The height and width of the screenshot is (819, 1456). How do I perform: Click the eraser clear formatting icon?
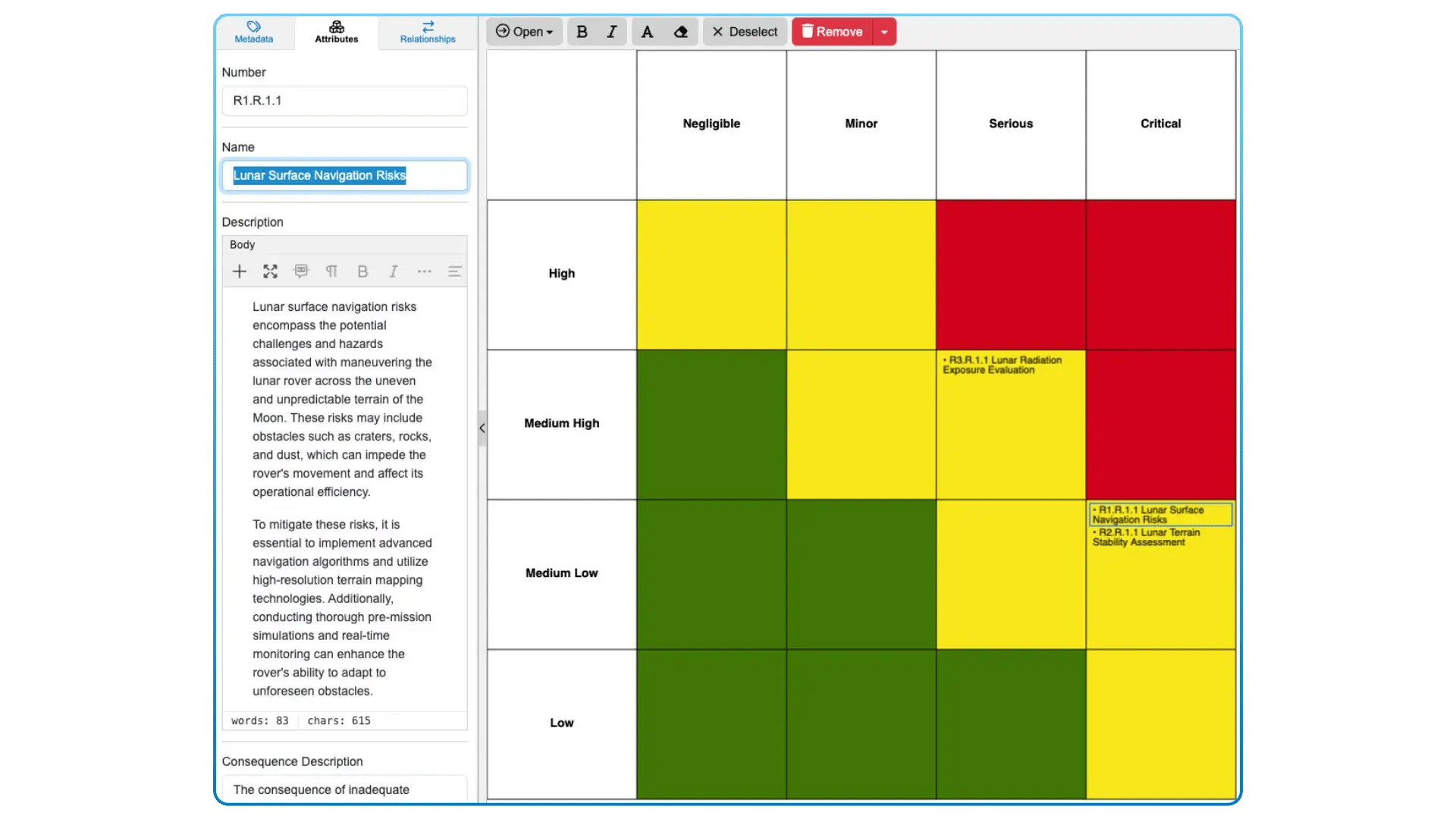click(681, 32)
